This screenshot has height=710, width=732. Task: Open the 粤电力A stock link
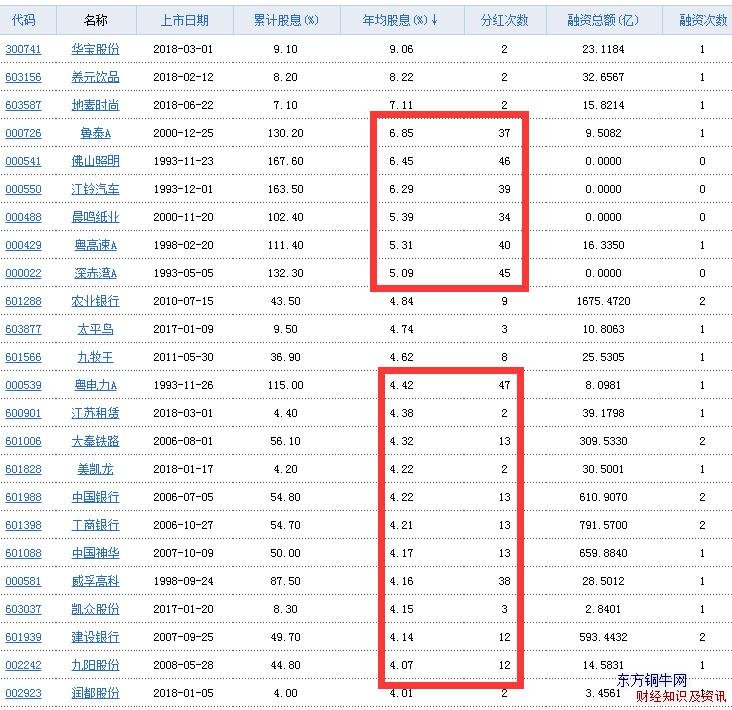pos(95,385)
